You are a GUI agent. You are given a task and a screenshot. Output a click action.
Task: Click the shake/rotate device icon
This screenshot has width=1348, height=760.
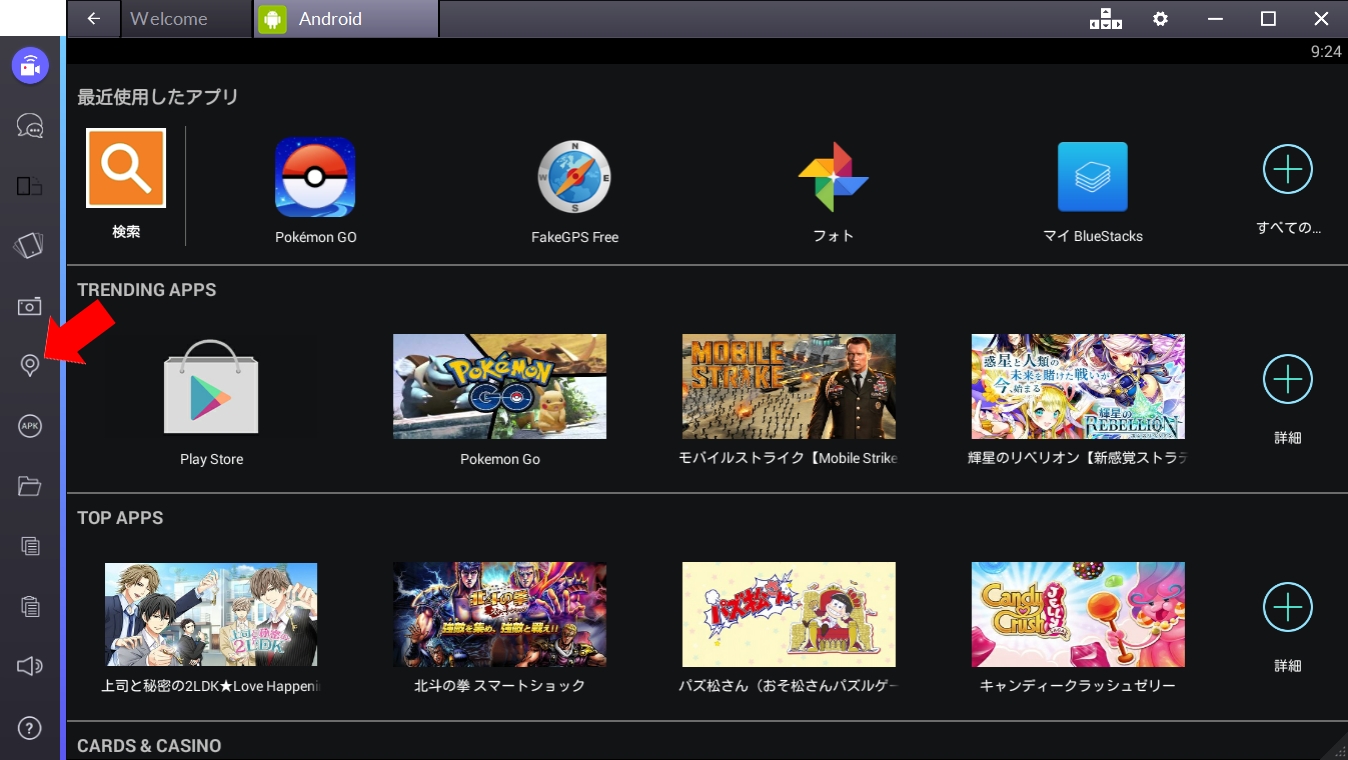[30, 246]
